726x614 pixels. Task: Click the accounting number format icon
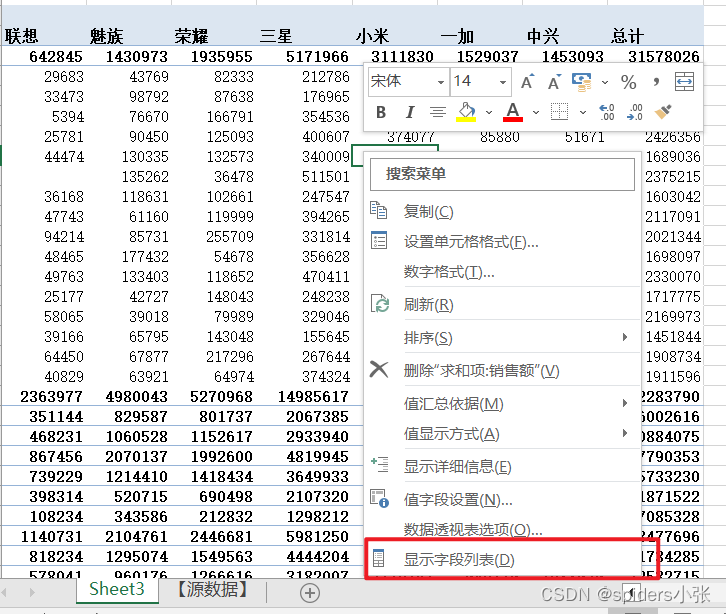(582, 82)
